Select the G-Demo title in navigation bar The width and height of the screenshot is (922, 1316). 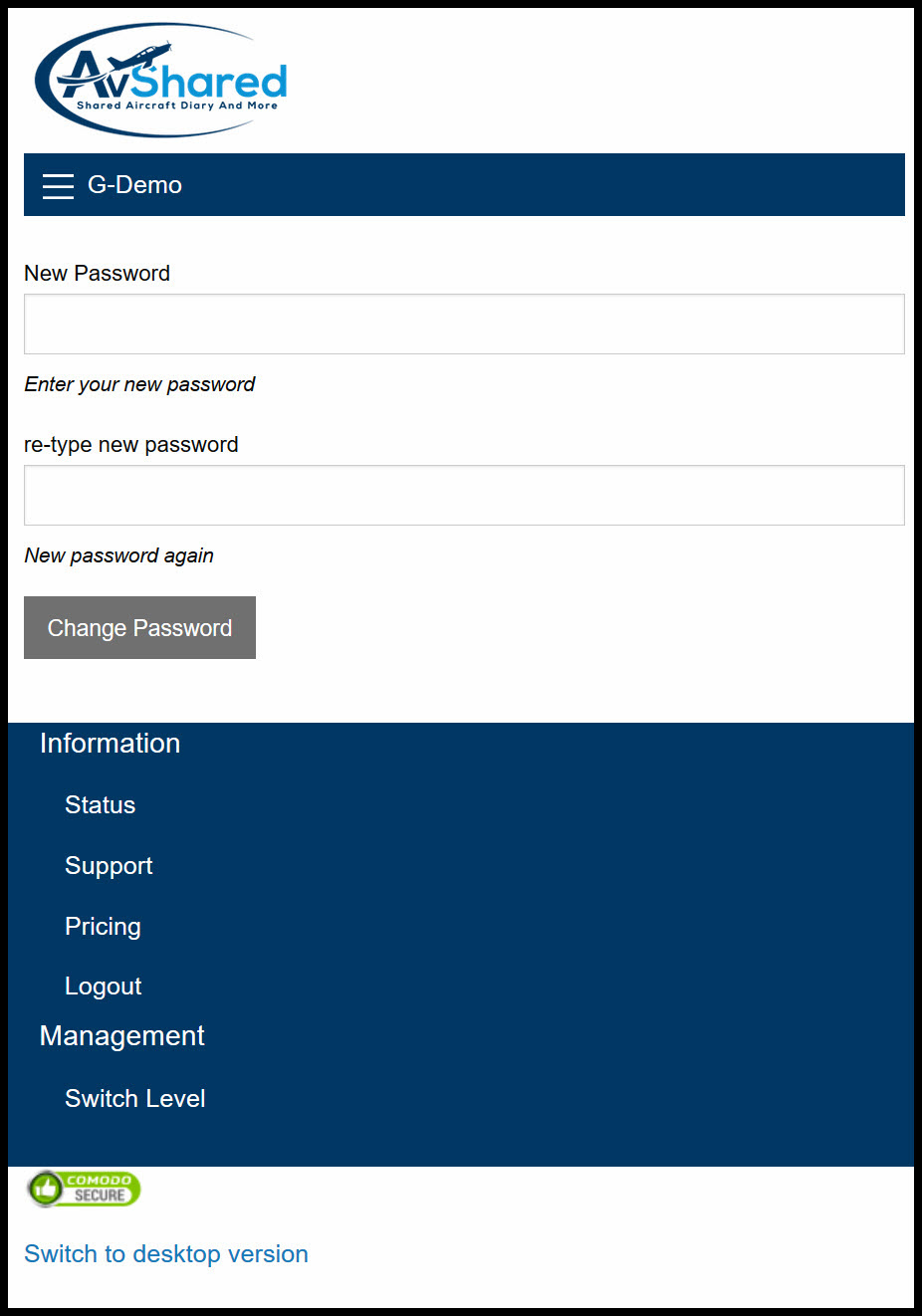(x=134, y=185)
